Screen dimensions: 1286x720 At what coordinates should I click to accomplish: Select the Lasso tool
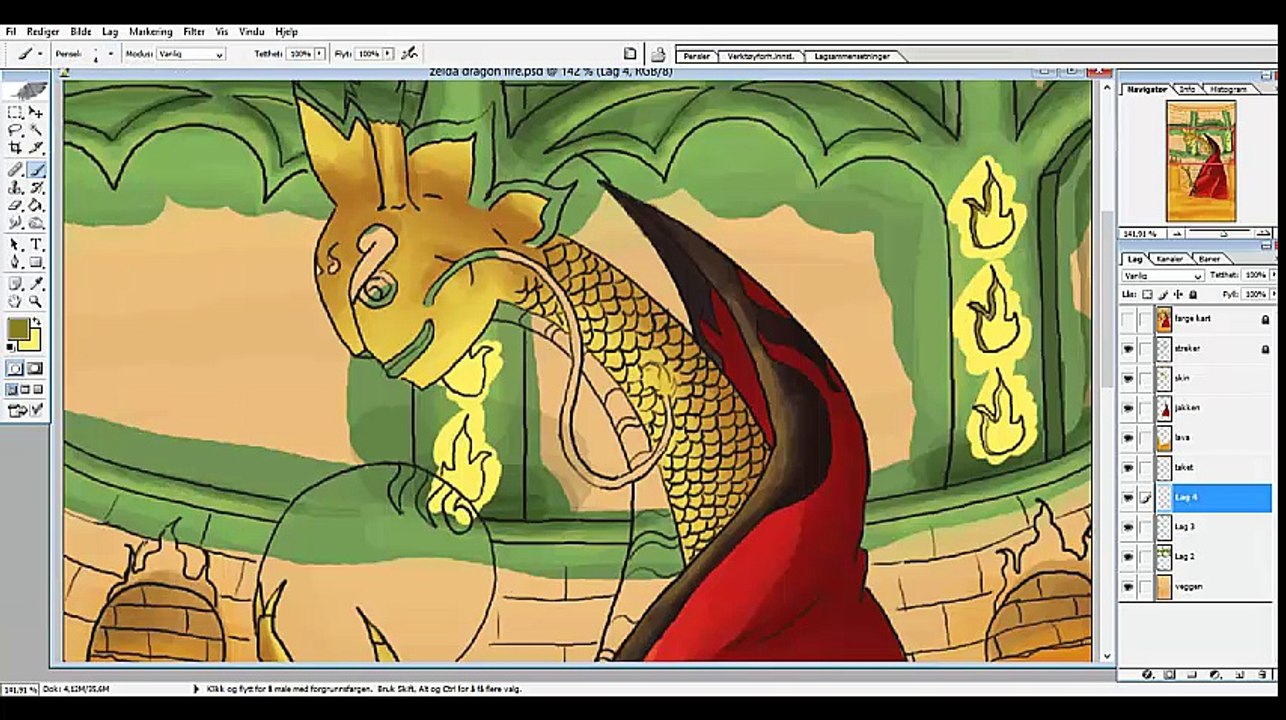click(x=15, y=130)
